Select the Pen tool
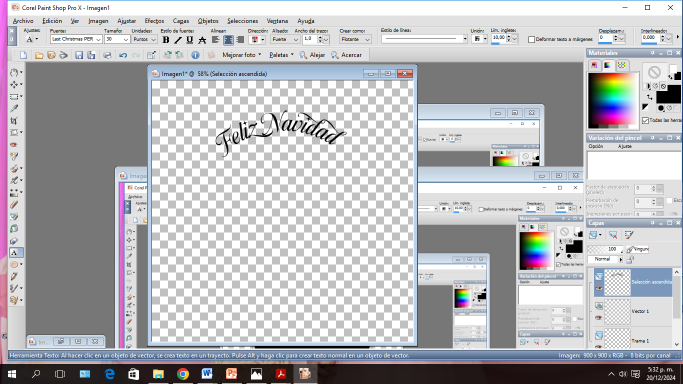The height and width of the screenshot is (384, 683). click(14, 276)
